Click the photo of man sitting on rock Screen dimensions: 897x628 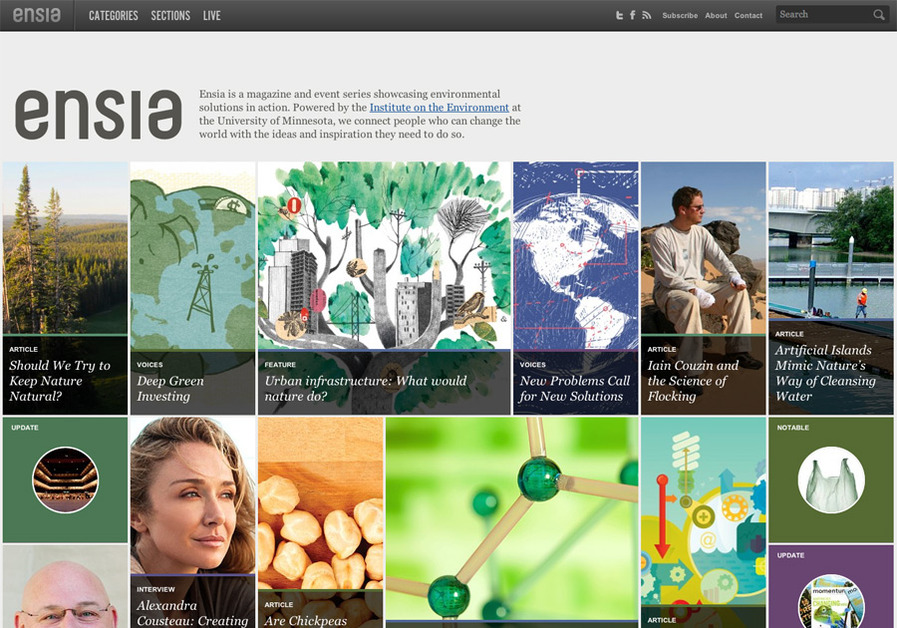tap(703, 247)
